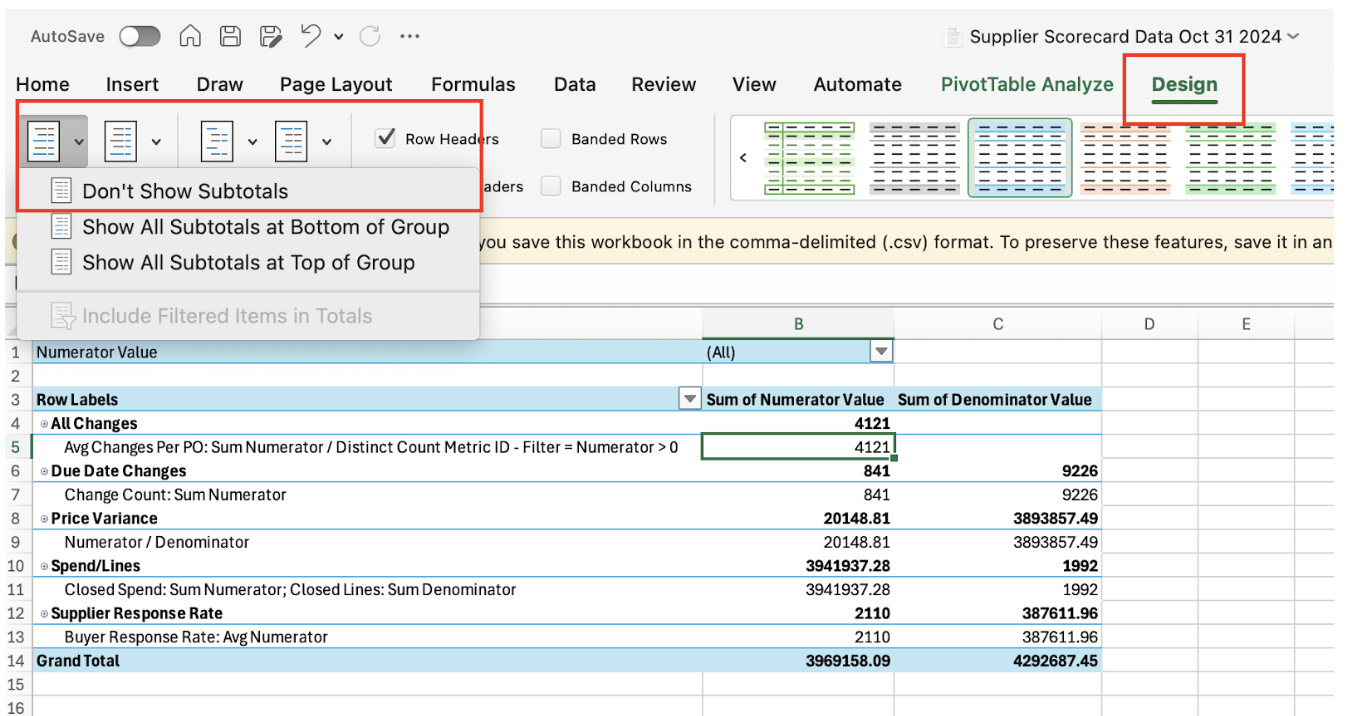Click the Grand Totals layout icon

pos(121,140)
